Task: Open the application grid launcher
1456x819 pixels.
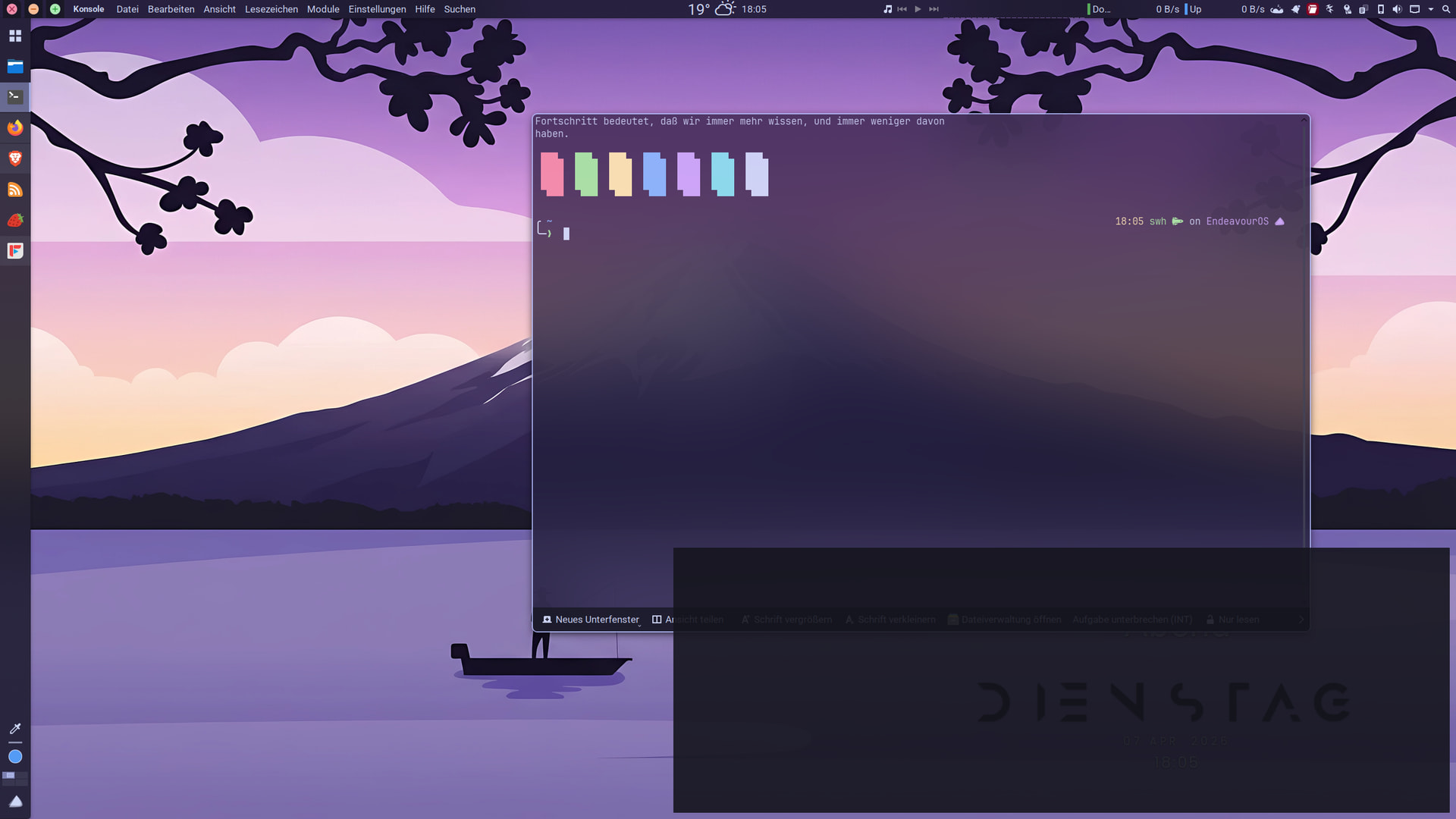Action: click(15, 36)
